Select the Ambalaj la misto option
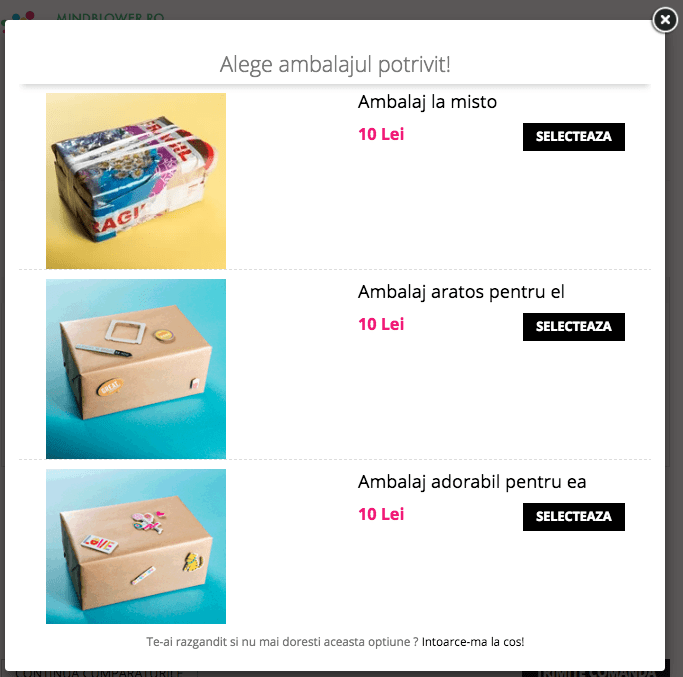This screenshot has height=677, width=683. click(x=574, y=137)
